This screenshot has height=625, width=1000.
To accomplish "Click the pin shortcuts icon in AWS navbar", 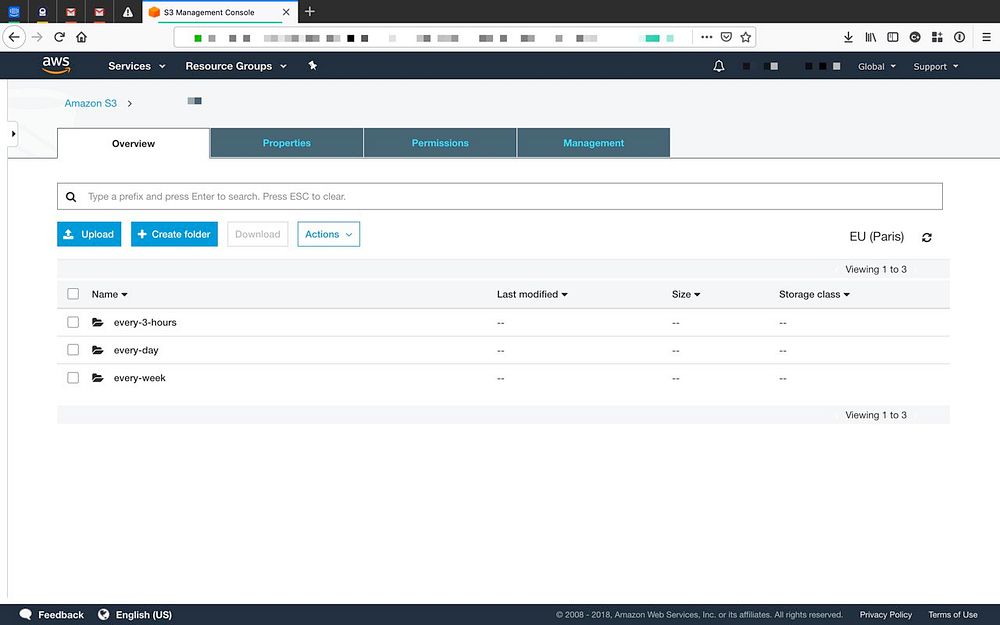I will 312,65.
